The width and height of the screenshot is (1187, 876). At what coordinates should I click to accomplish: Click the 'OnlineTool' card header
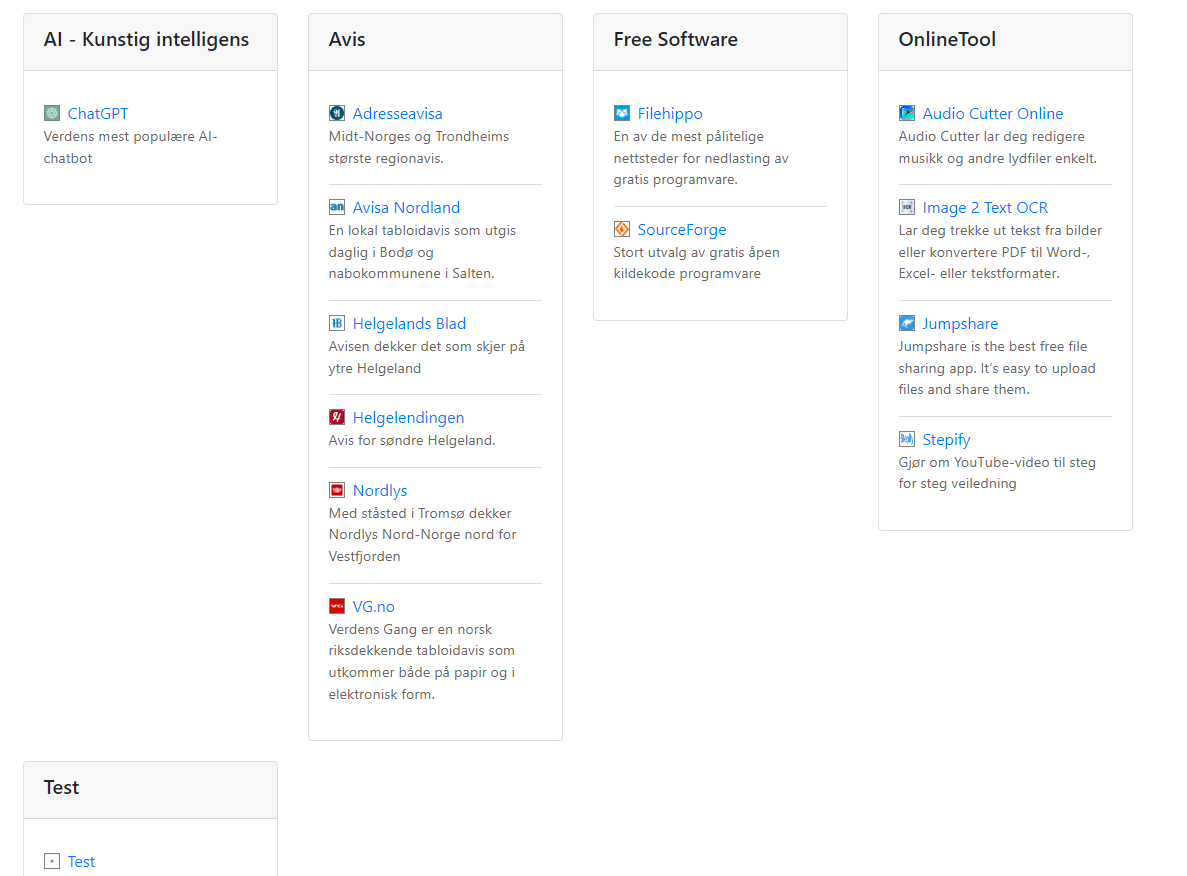1005,42
